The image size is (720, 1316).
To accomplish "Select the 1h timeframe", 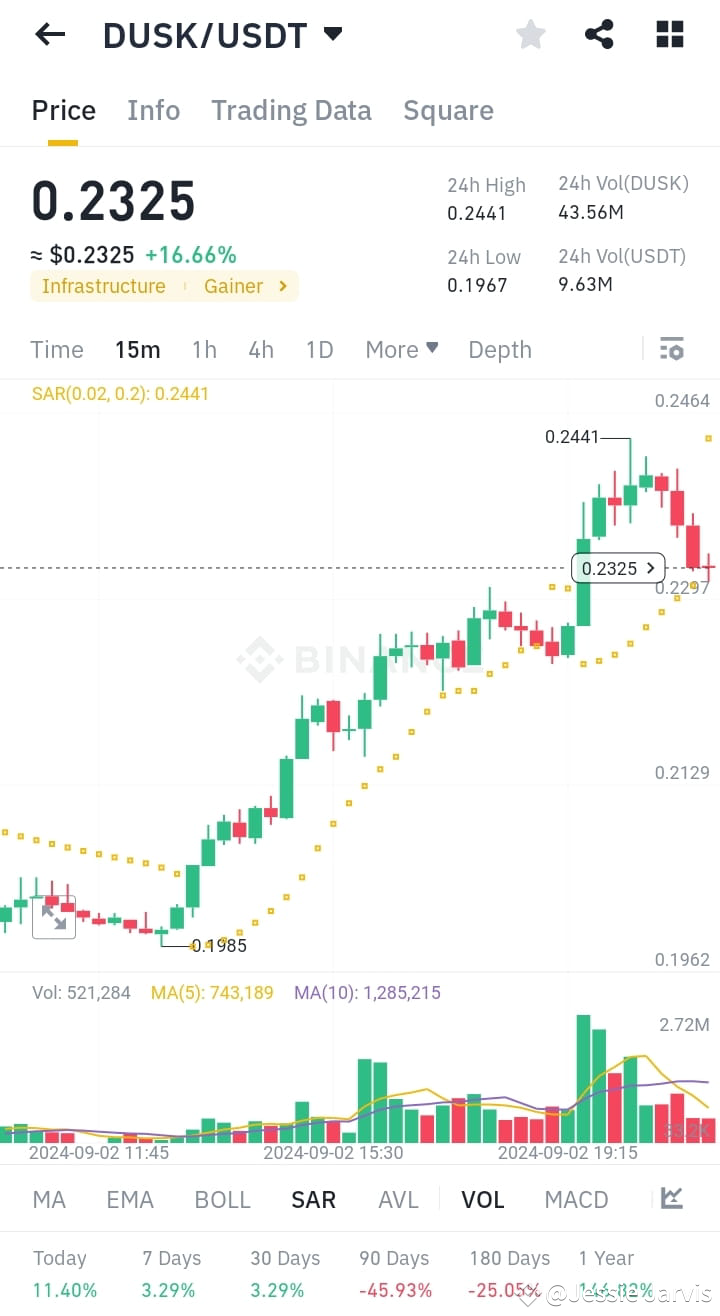I will click(204, 349).
